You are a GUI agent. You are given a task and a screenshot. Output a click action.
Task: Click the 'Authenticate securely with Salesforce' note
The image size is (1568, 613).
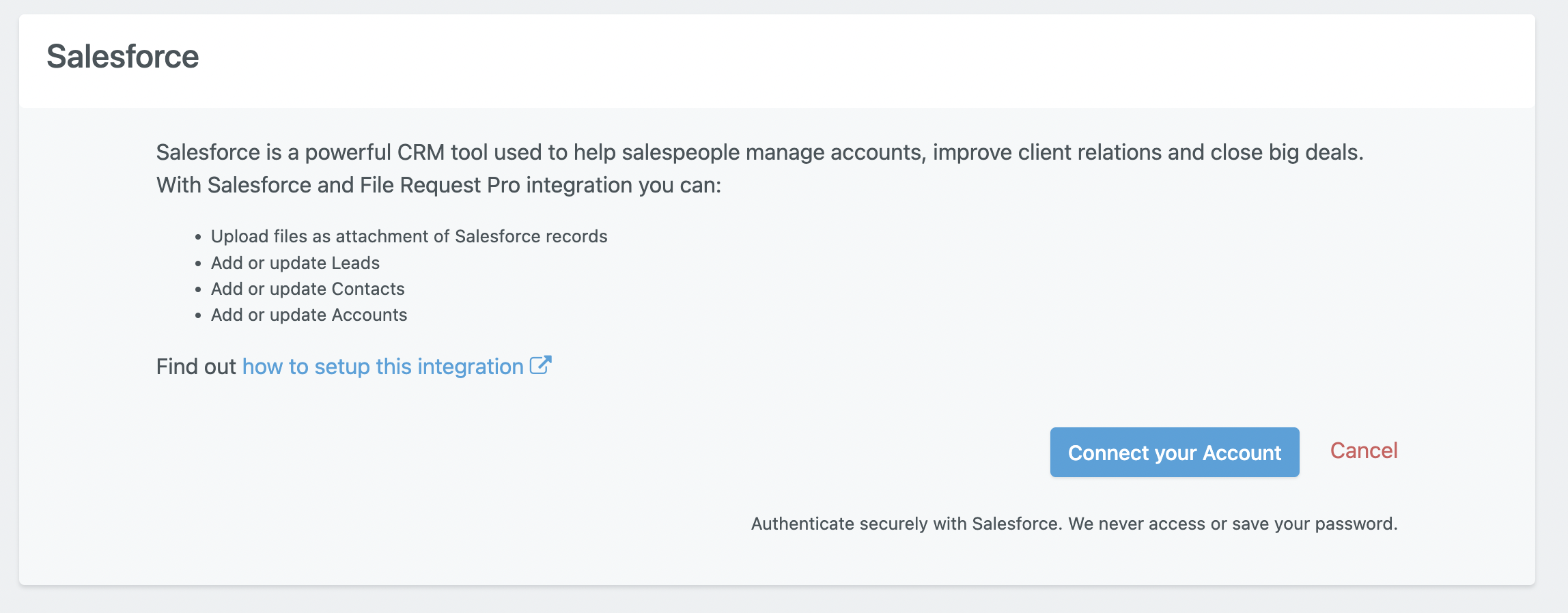tap(1074, 524)
